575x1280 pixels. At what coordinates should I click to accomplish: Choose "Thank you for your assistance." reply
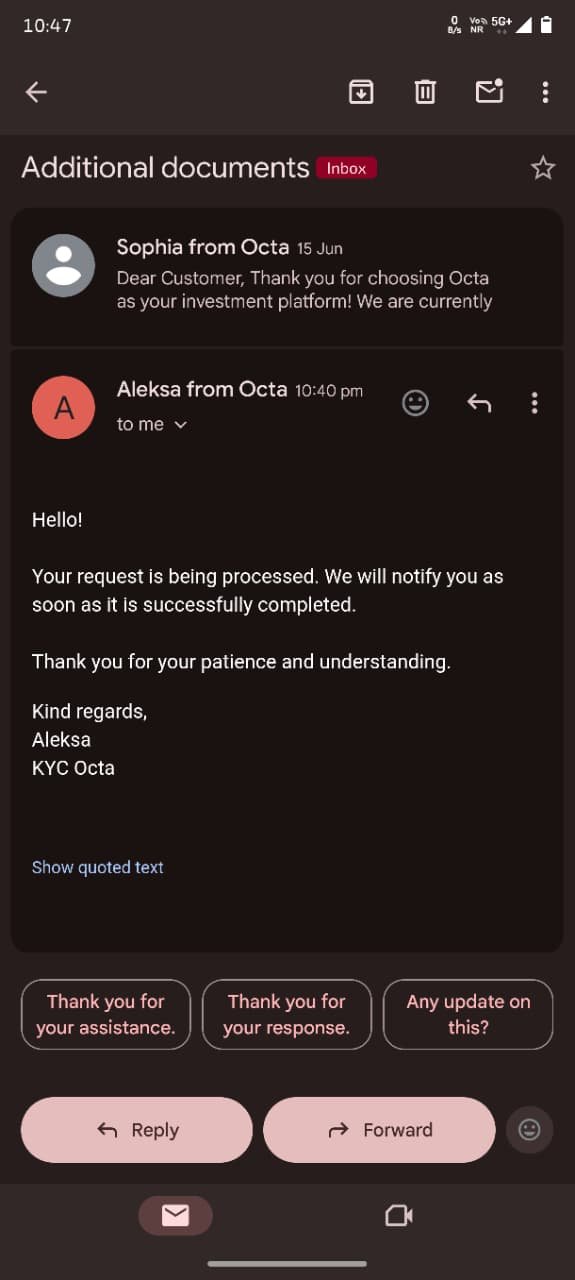point(106,1014)
